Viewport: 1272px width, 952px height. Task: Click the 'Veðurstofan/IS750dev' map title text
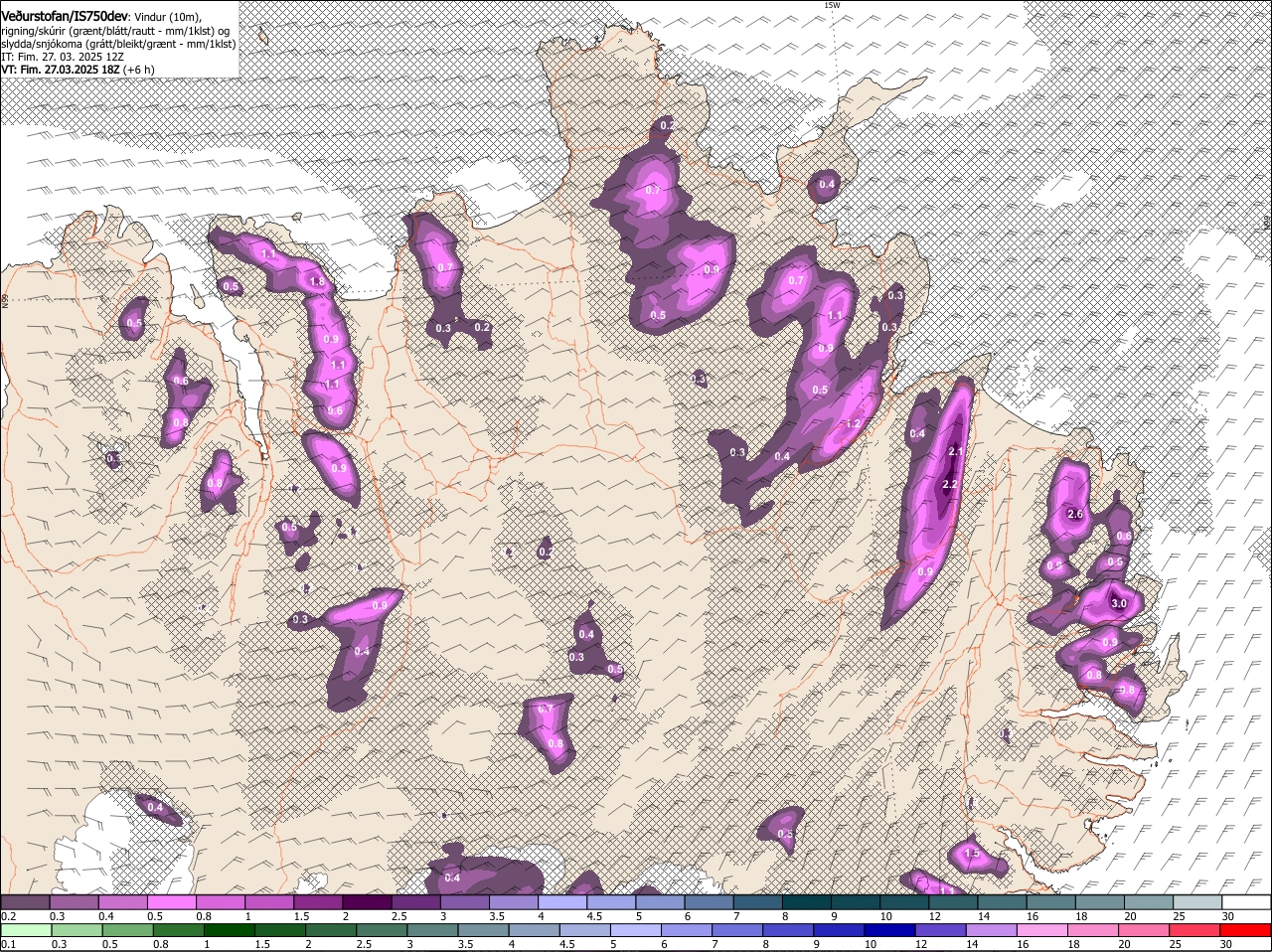[64, 16]
